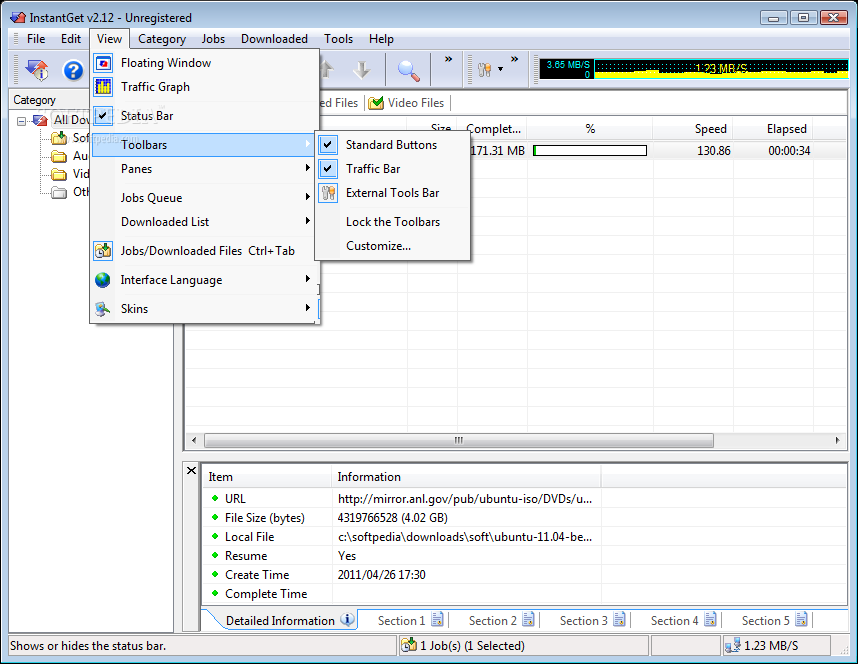The height and width of the screenshot is (664, 858).
Task: Open the Downloaded menu
Action: 274,39
